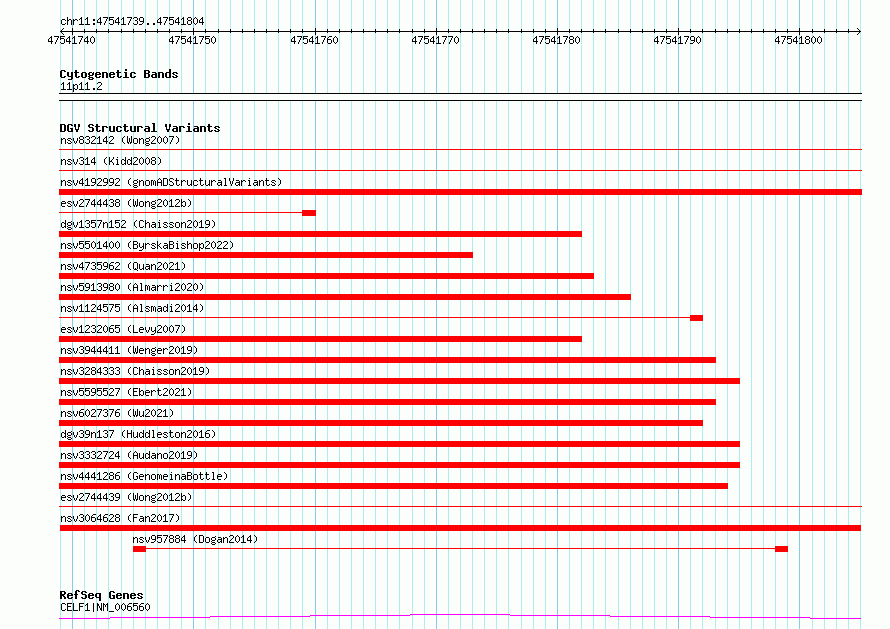The image size is (890, 629).
Task: Click ruler position 47541790
Action: [x=678, y=40]
